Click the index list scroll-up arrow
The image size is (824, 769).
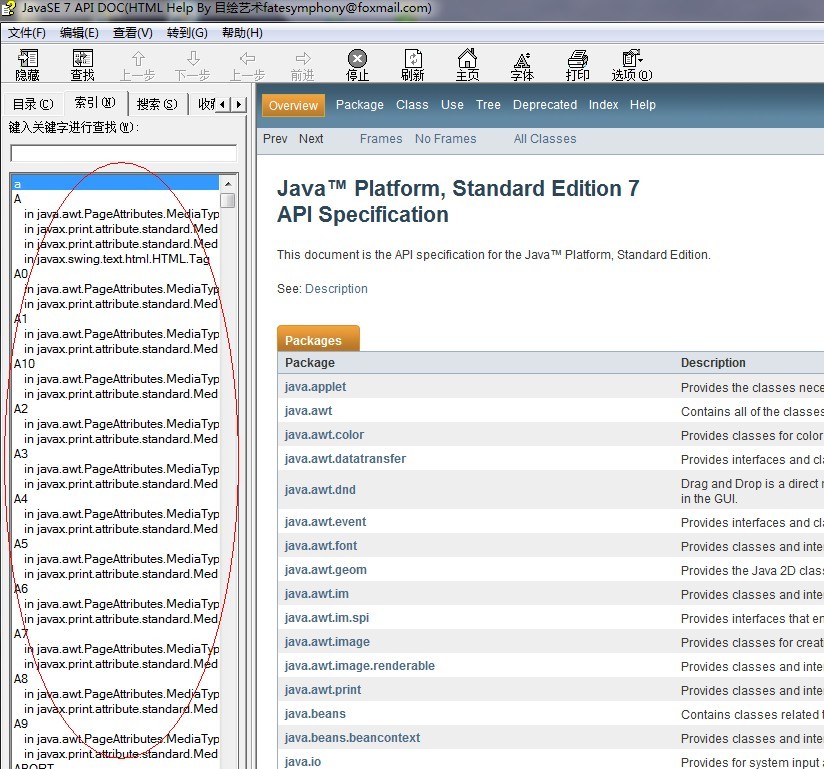(228, 184)
